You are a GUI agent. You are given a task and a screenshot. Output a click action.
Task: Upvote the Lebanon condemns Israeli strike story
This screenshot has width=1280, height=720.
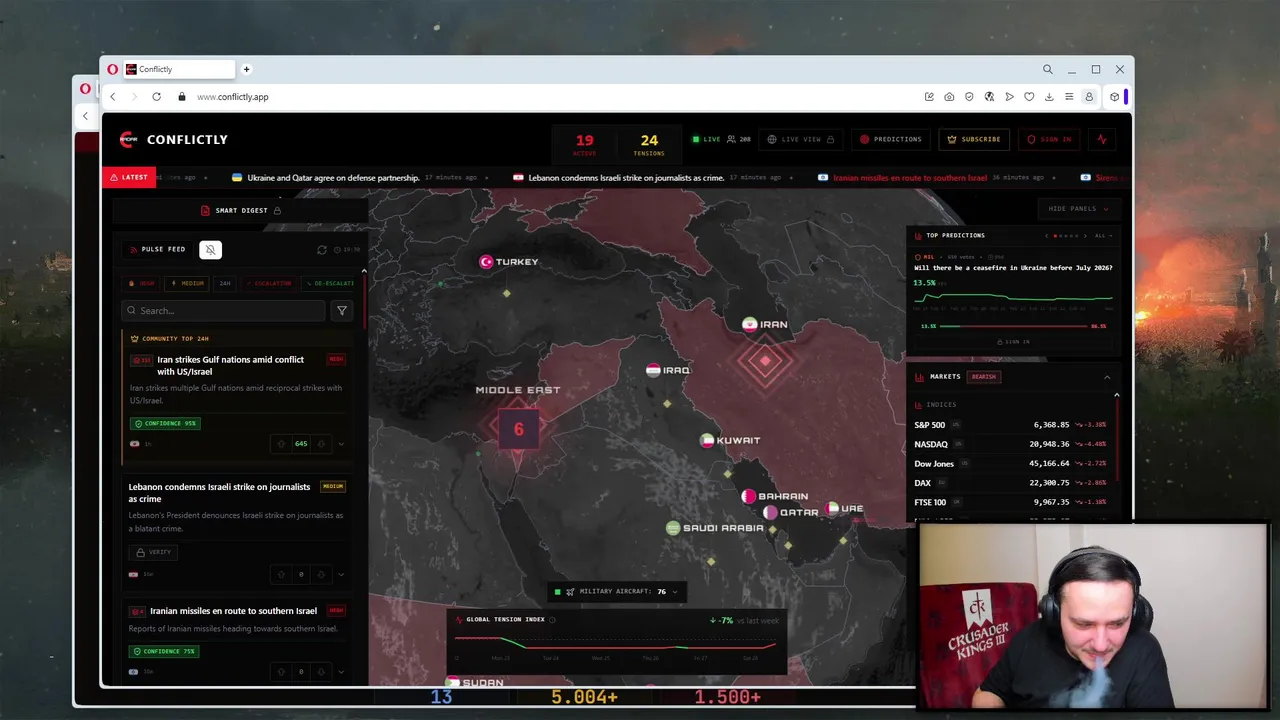281,575
